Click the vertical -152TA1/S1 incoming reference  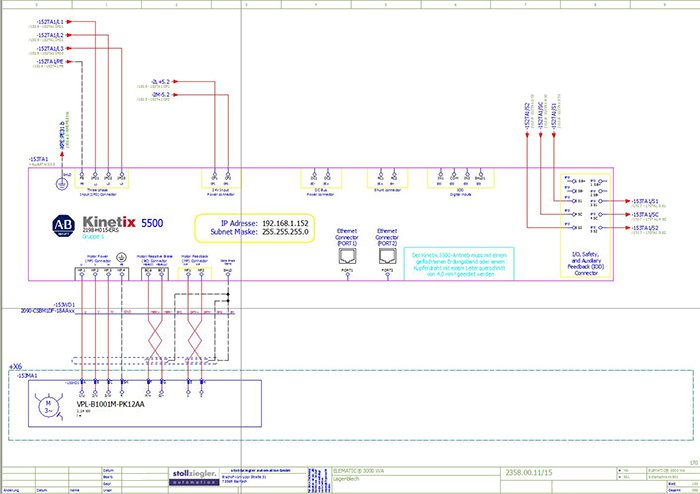[x=554, y=116]
